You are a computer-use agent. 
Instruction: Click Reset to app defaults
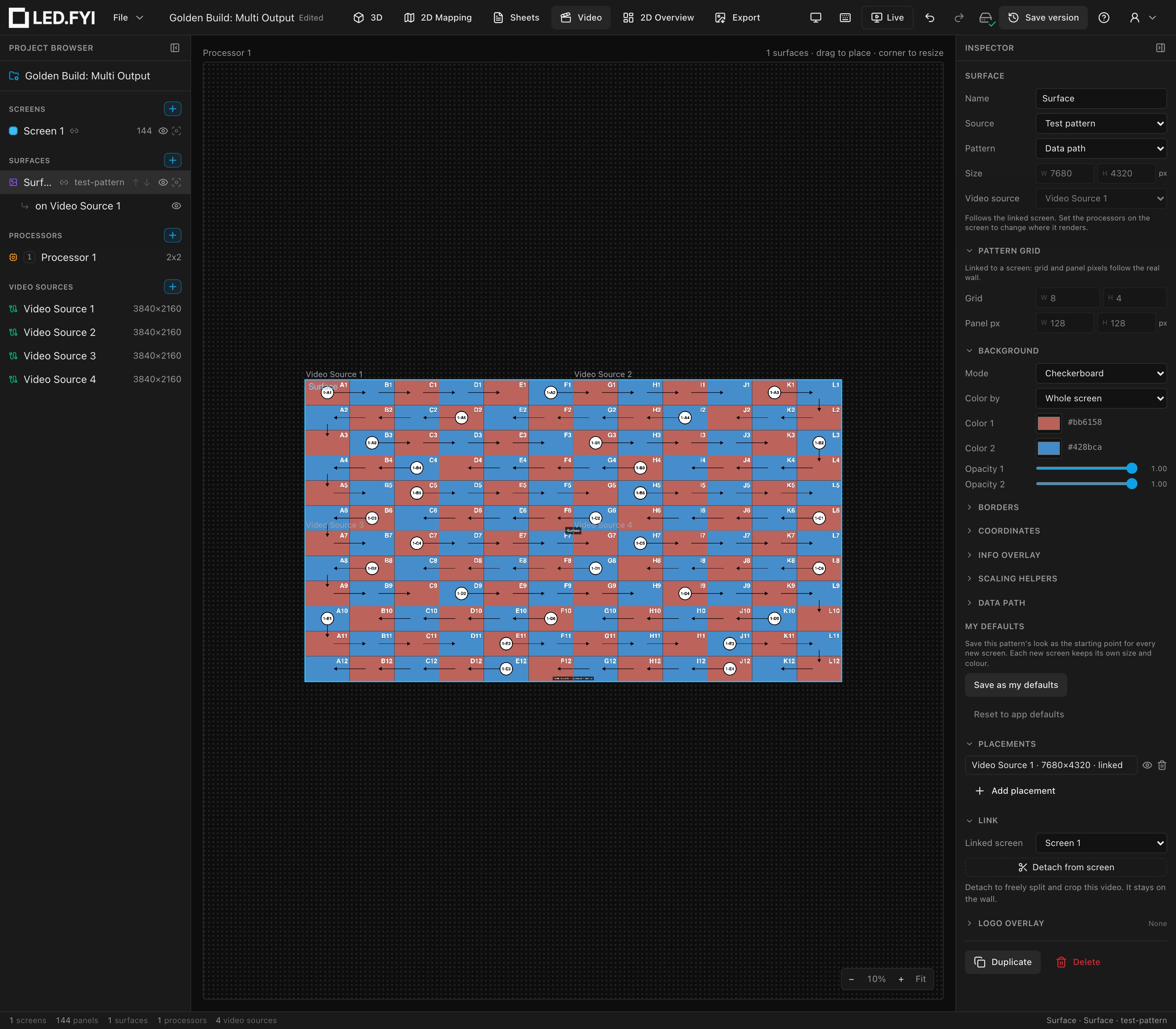(x=1019, y=714)
